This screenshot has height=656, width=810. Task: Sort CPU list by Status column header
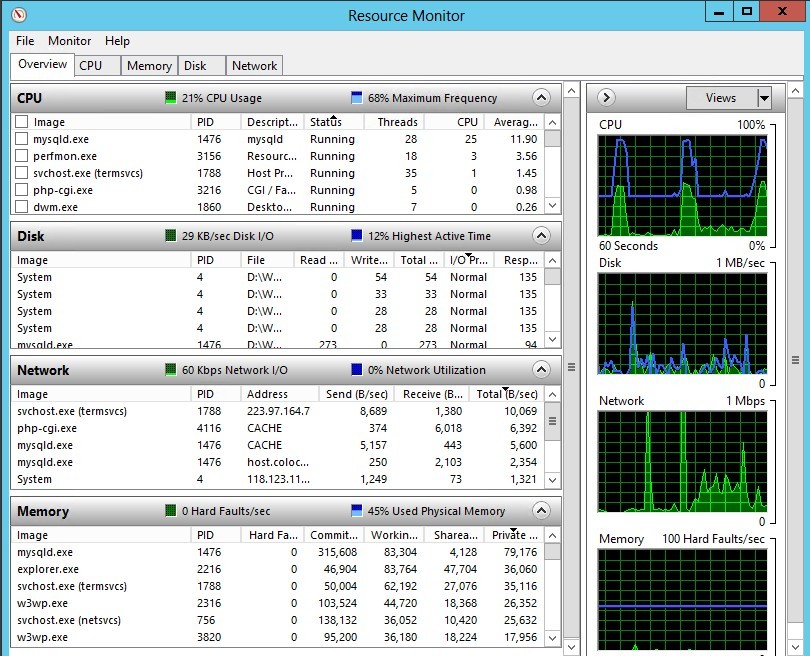coord(334,122)
